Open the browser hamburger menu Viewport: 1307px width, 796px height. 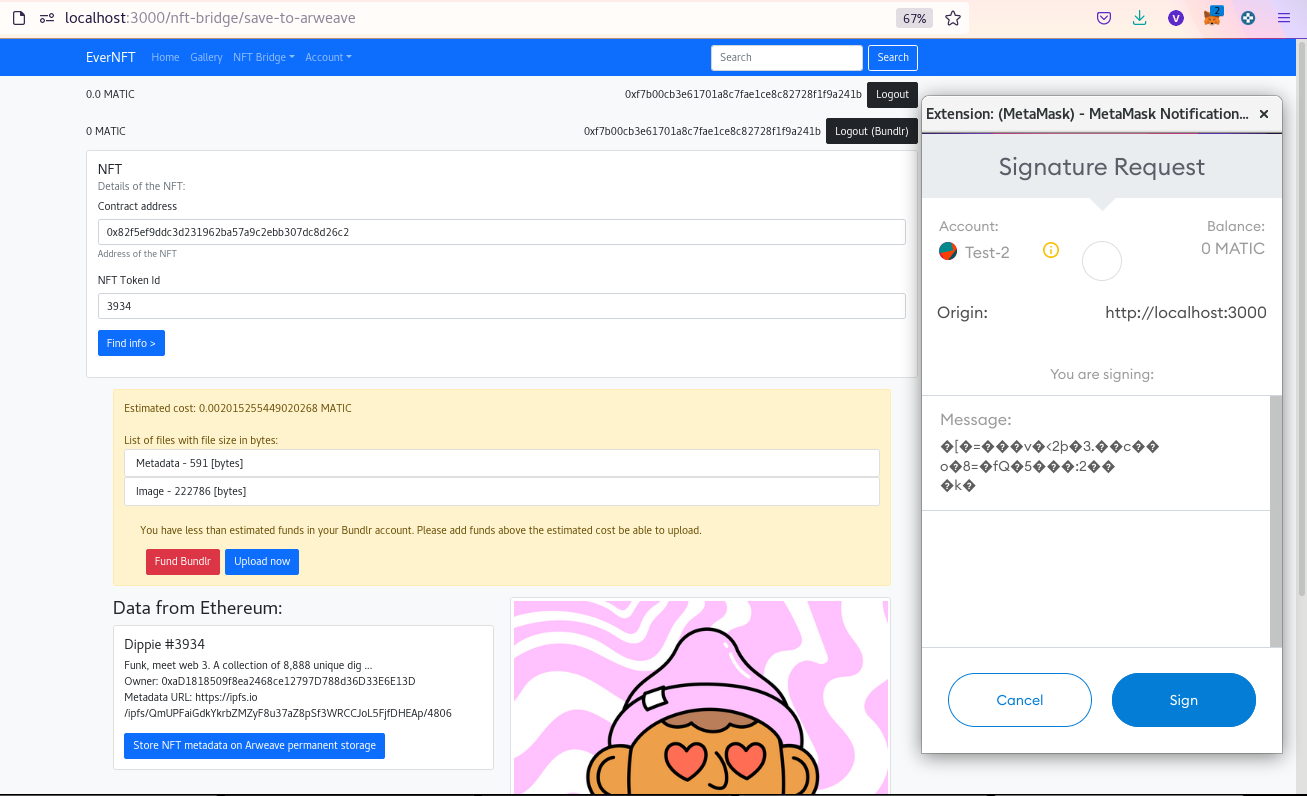(1284, 18)
